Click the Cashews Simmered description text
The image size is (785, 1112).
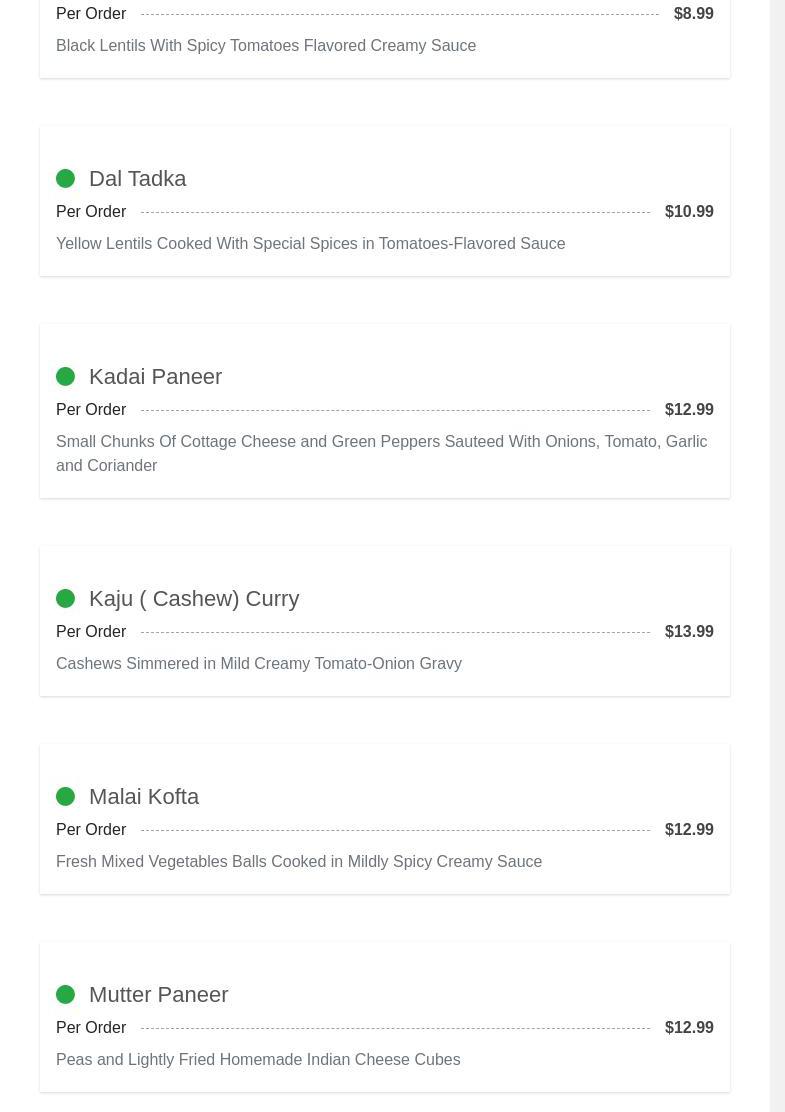[259, 663]
